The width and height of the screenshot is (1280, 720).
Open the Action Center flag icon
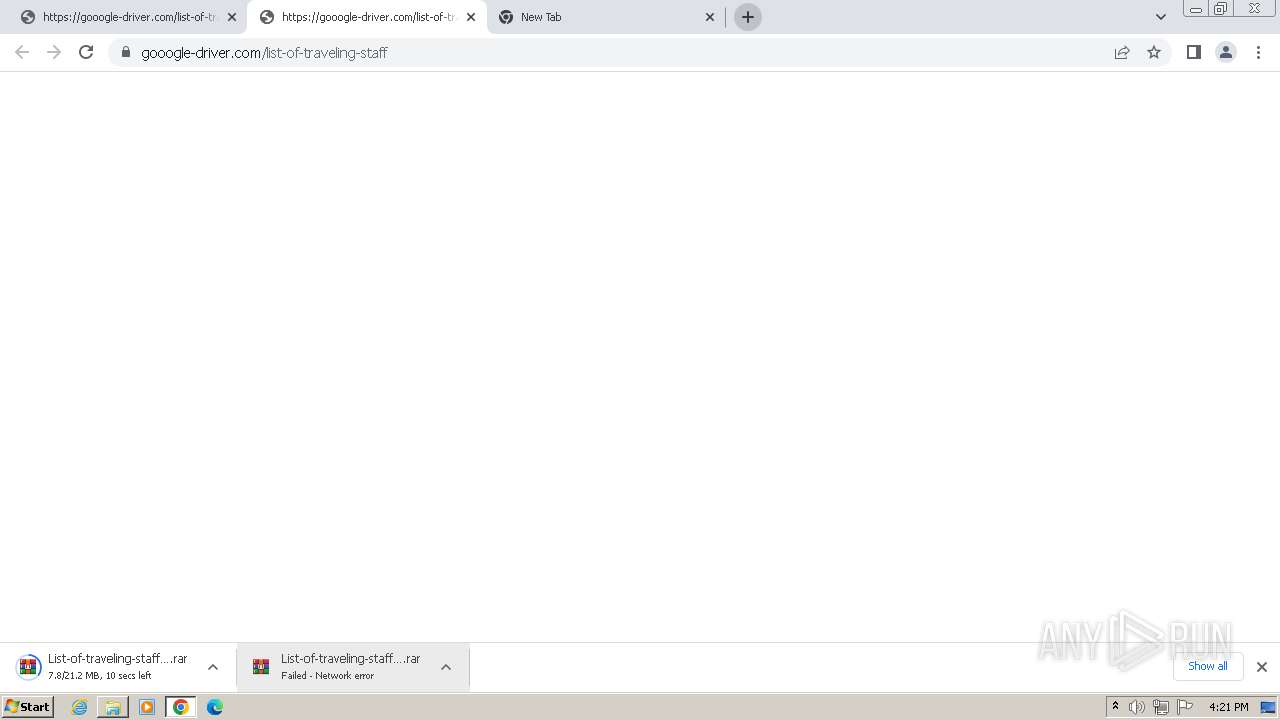coord(1185,707)
